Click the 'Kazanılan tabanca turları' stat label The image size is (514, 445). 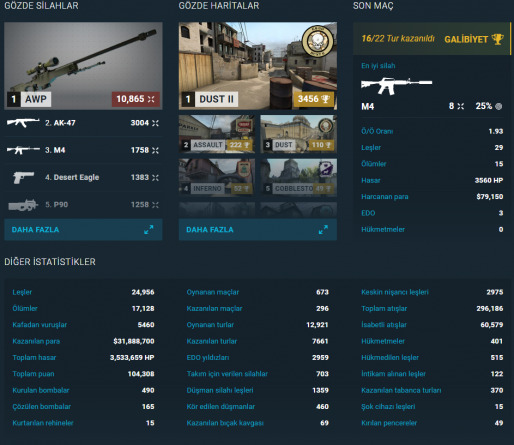coord(401,390)
